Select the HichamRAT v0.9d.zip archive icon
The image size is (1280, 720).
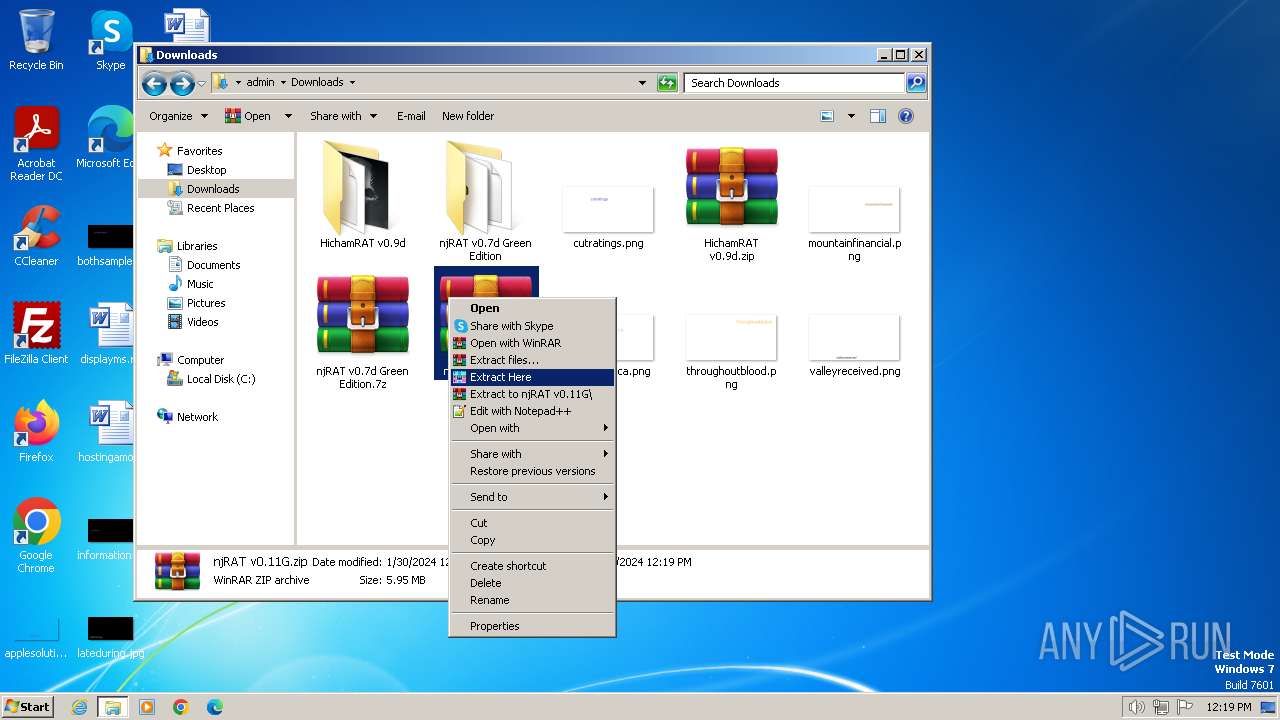click(x=731, y=188)
